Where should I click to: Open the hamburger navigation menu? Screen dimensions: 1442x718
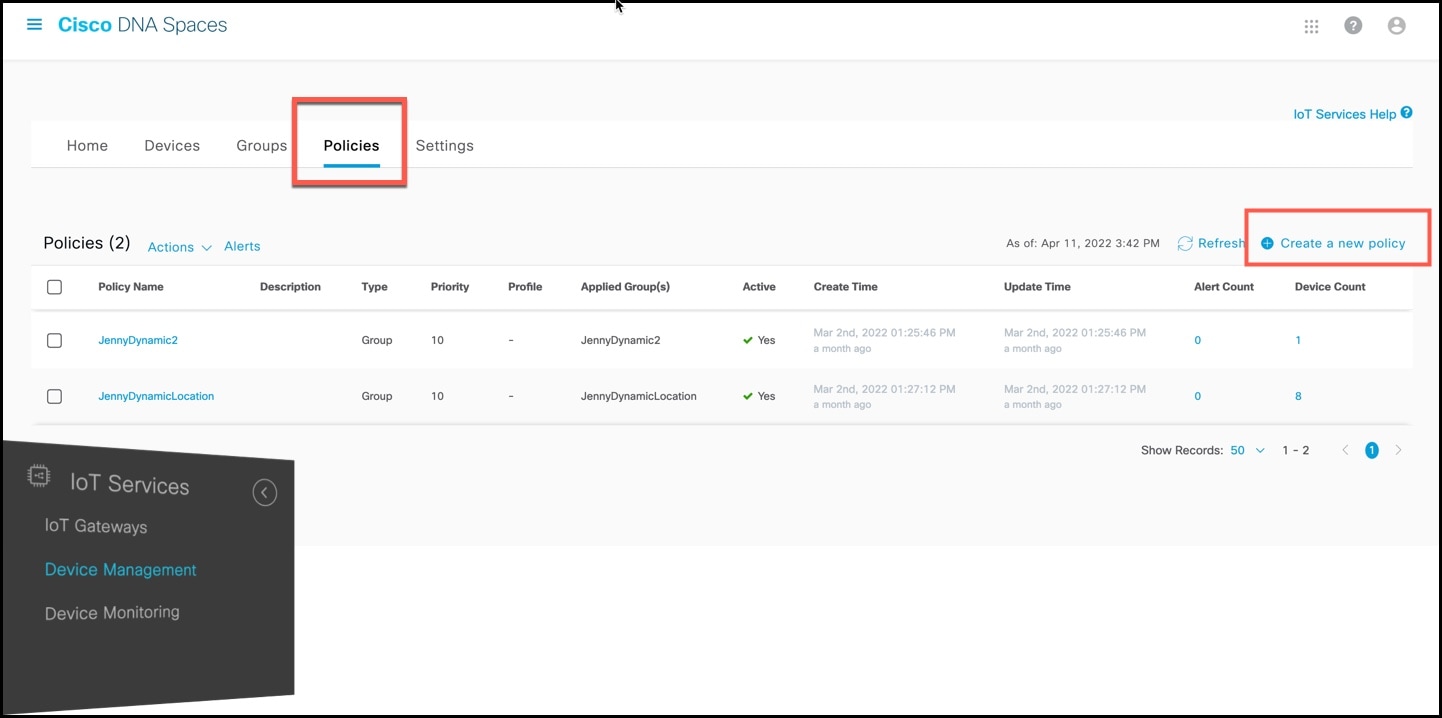34,25
